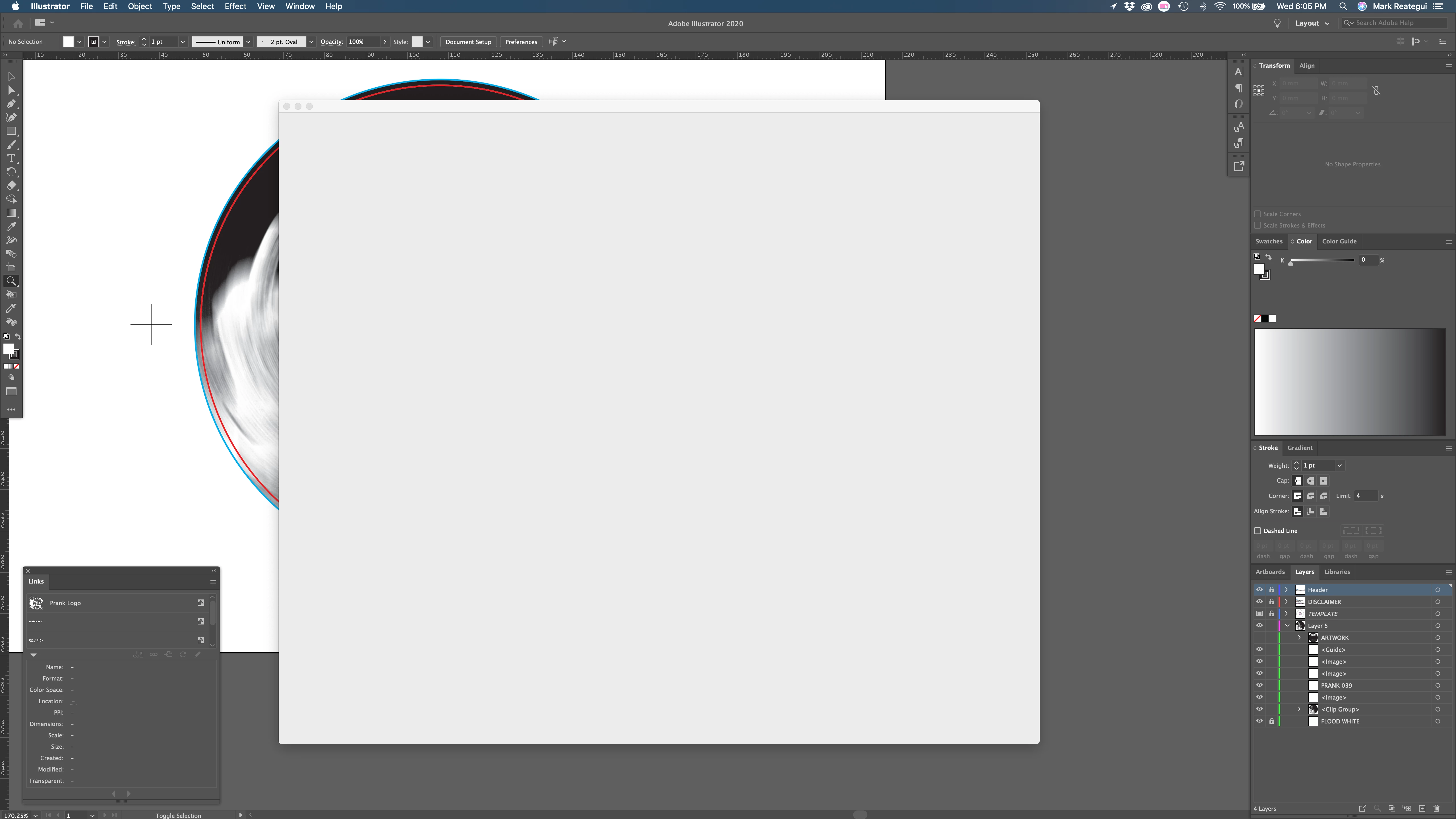Image resolution: width=1456 pixels, height=819 pixels.
Task: Expand the Header layer
Action: coord(1287,590)
